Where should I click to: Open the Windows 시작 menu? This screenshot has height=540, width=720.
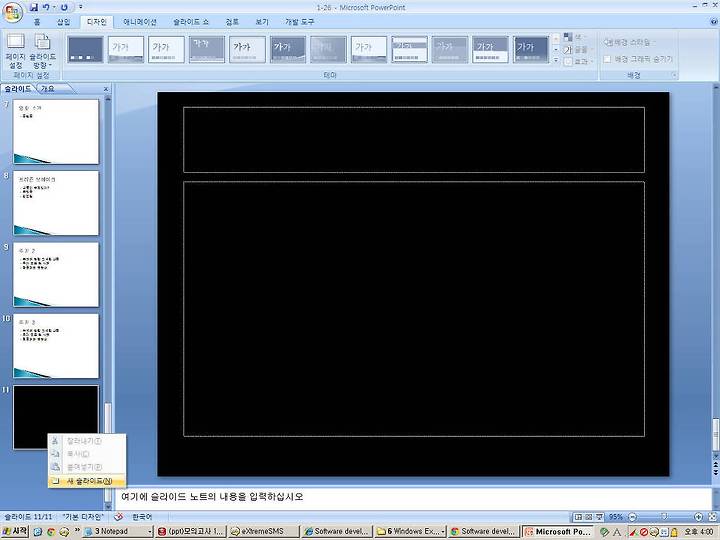coord(15,531)
